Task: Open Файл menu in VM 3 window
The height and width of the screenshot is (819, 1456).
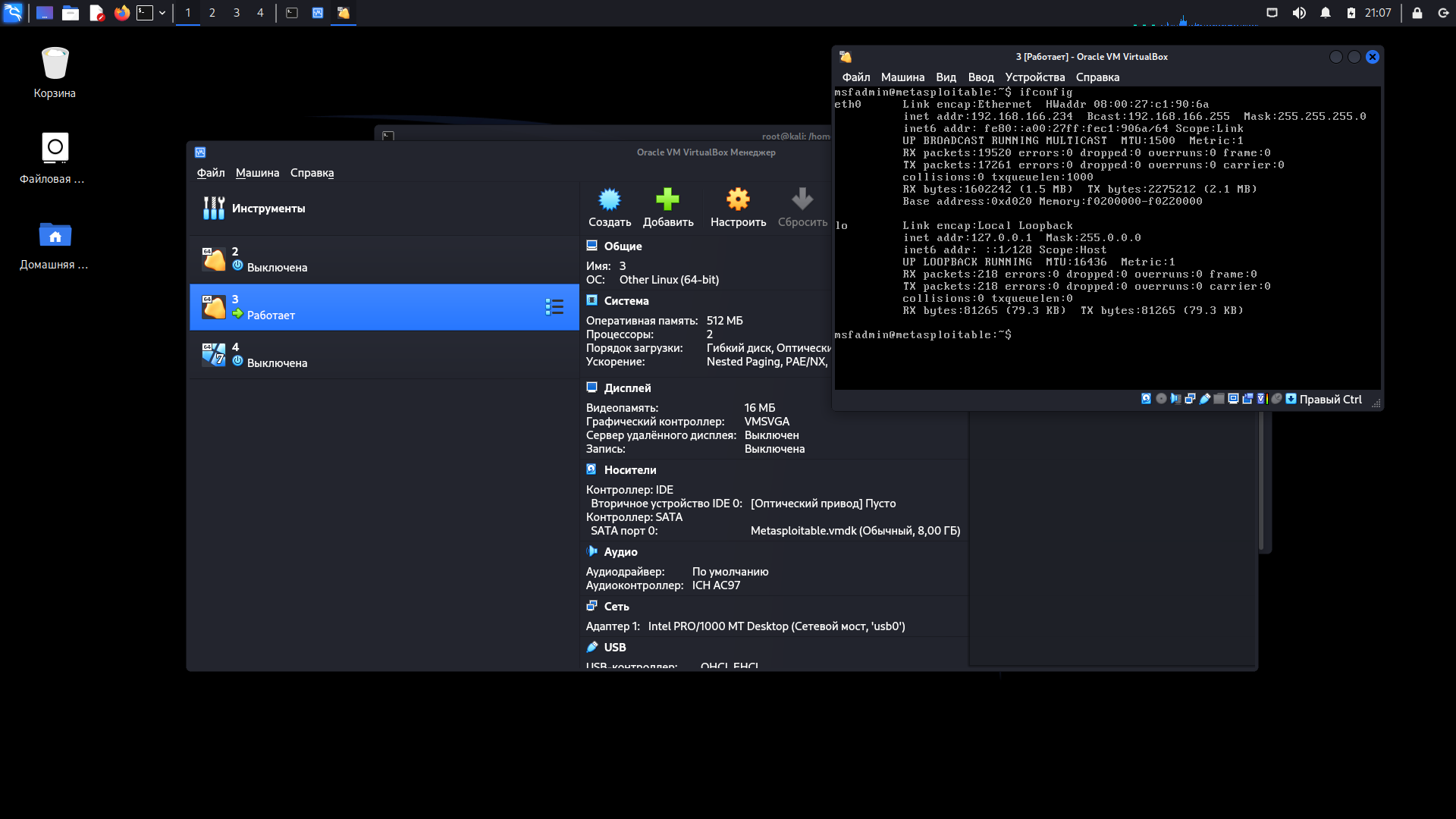Action: coord(856,77)
